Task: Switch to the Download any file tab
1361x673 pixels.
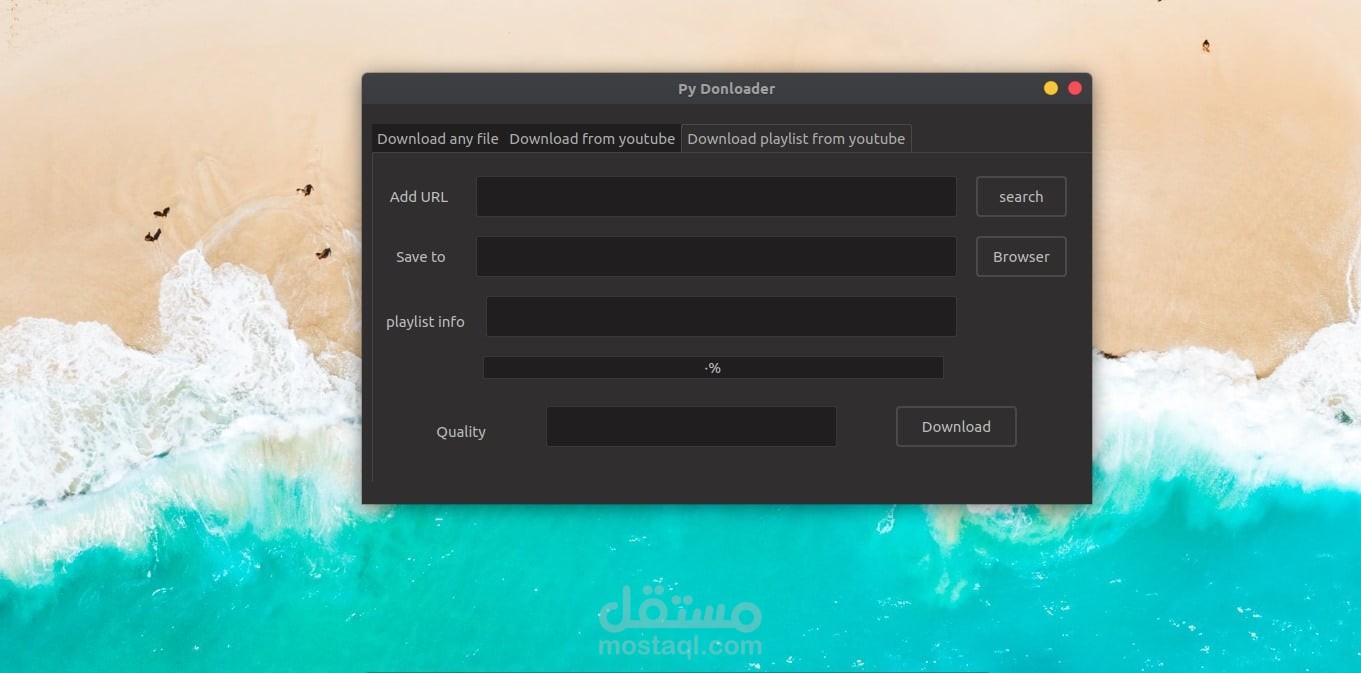Action: coord(438,139)
